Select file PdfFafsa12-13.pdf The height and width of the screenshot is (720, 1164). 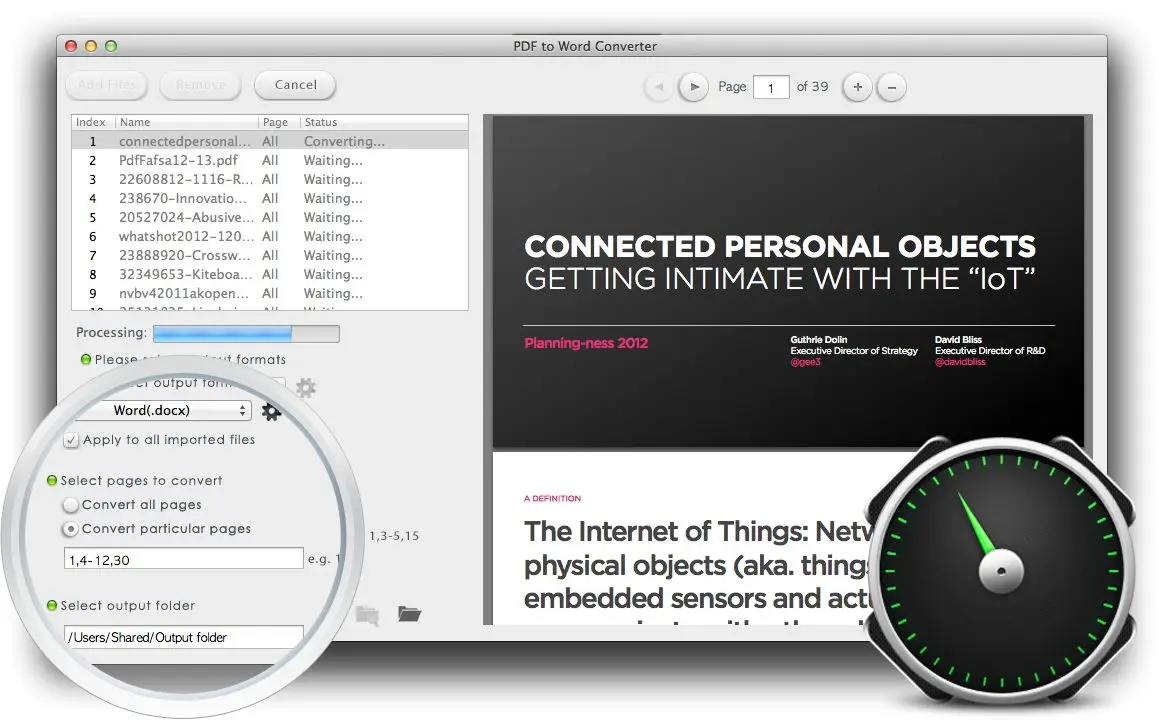(270, 160)
